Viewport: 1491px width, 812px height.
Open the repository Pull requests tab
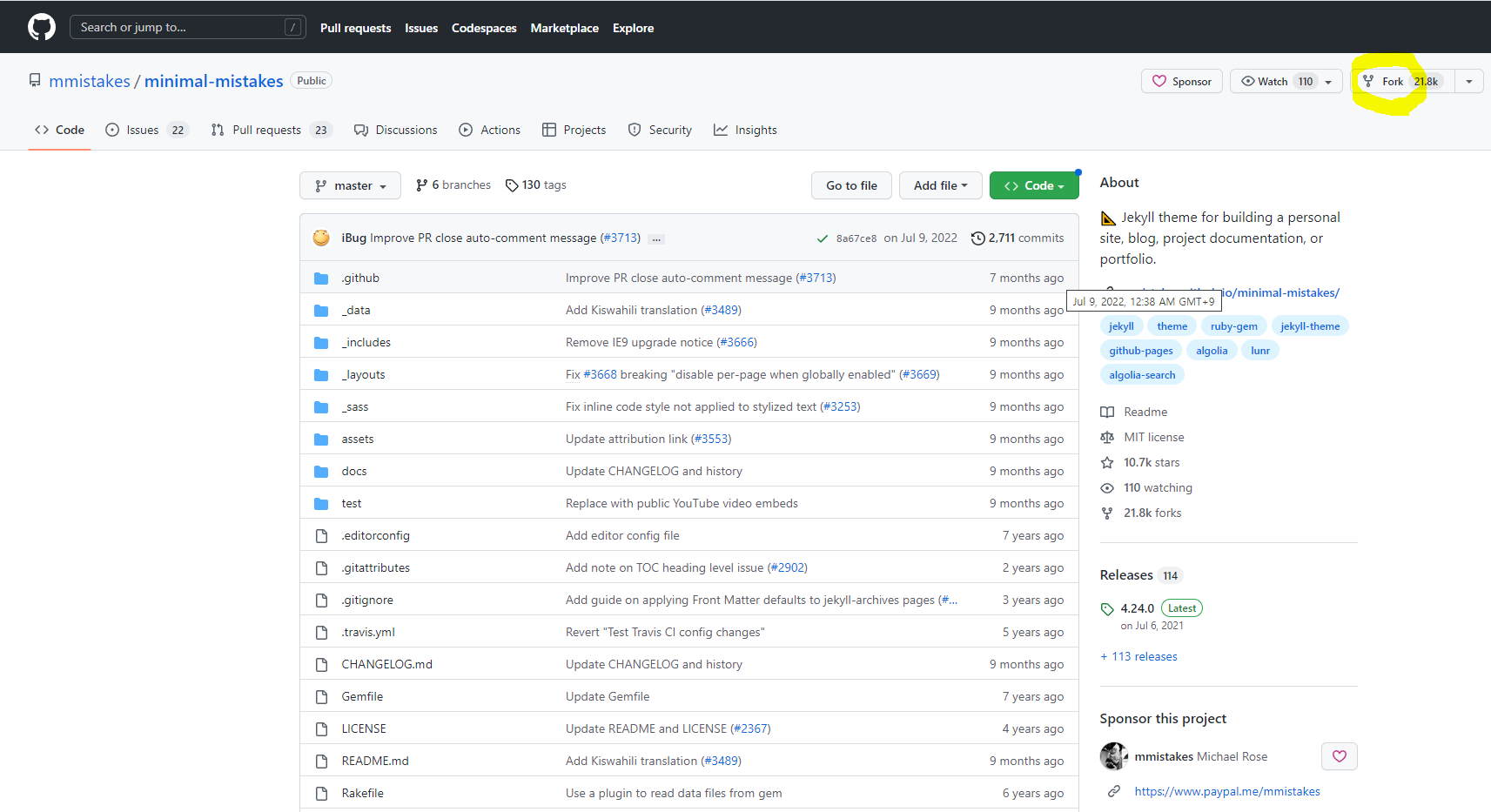click(272, 130)
